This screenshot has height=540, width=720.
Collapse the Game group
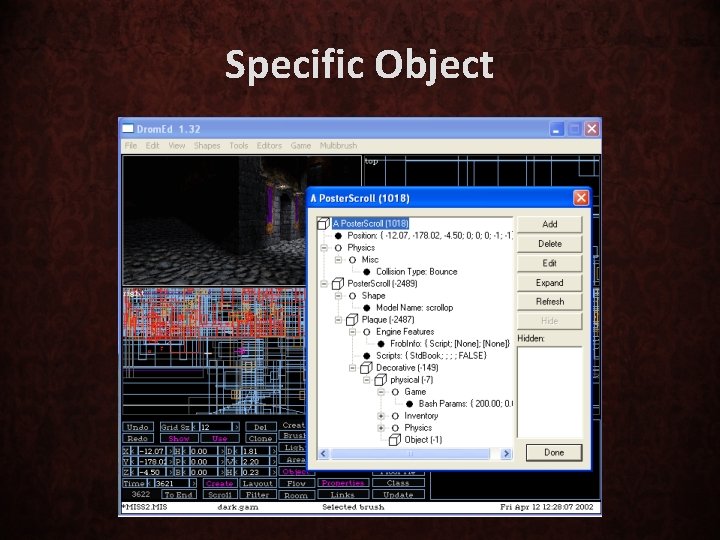pyautogui.click(x=381, y=392)
